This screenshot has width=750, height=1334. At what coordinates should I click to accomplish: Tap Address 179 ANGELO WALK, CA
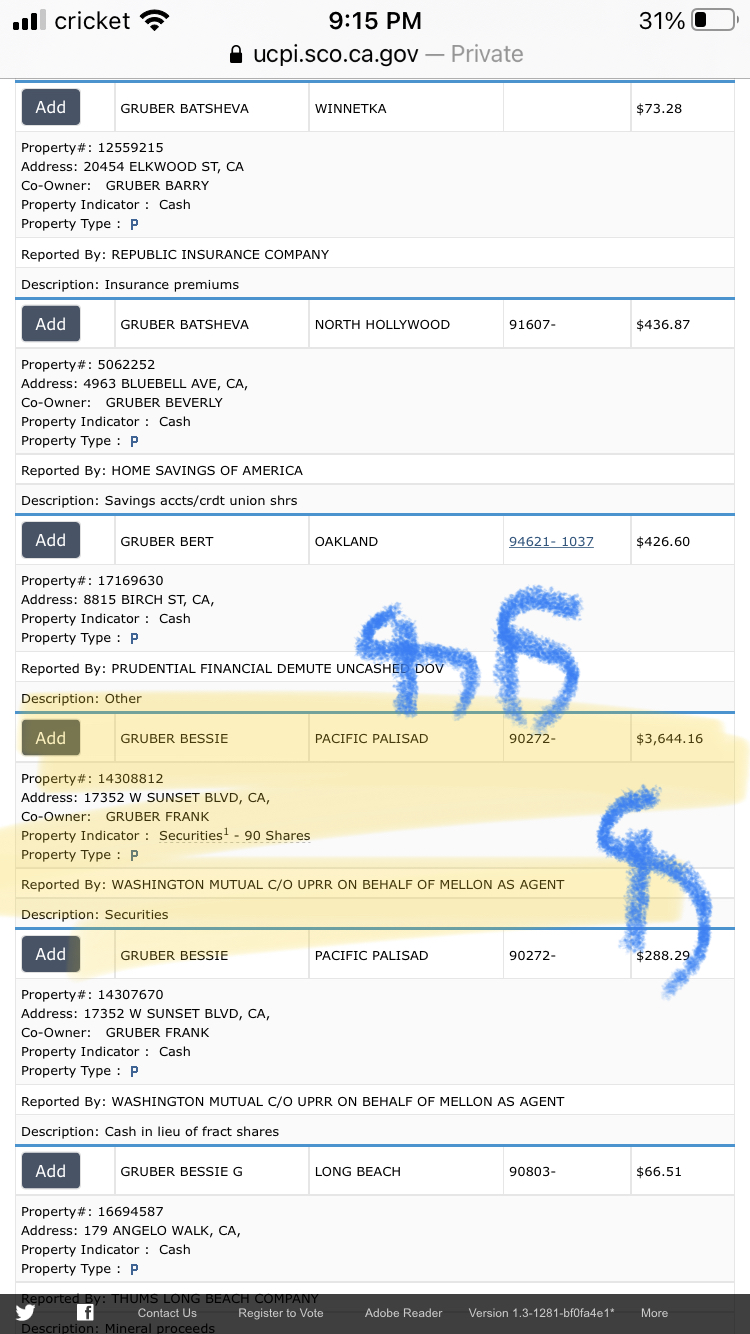(131, 1230)
